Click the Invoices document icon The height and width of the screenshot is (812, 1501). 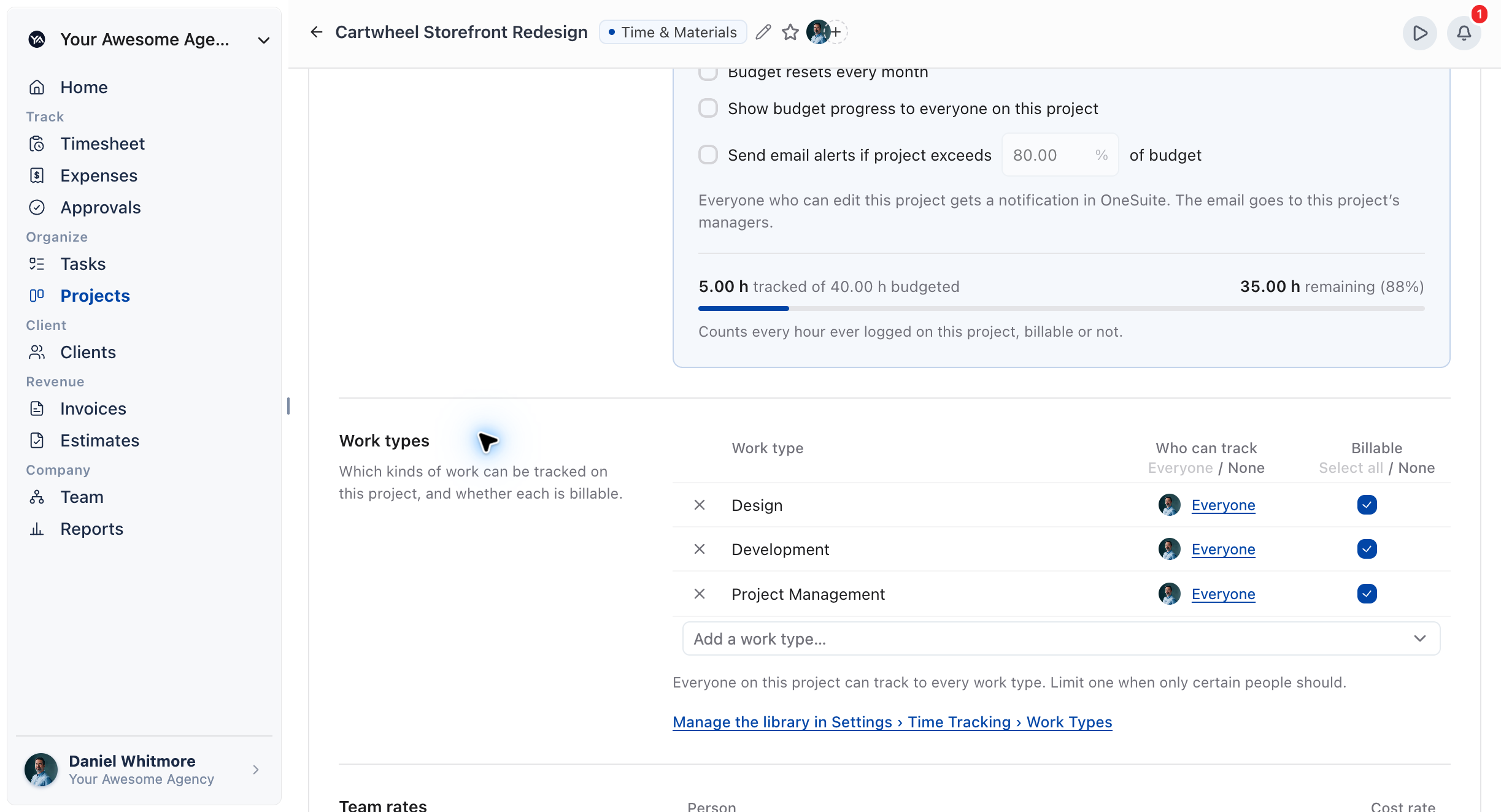click(37, 408)
